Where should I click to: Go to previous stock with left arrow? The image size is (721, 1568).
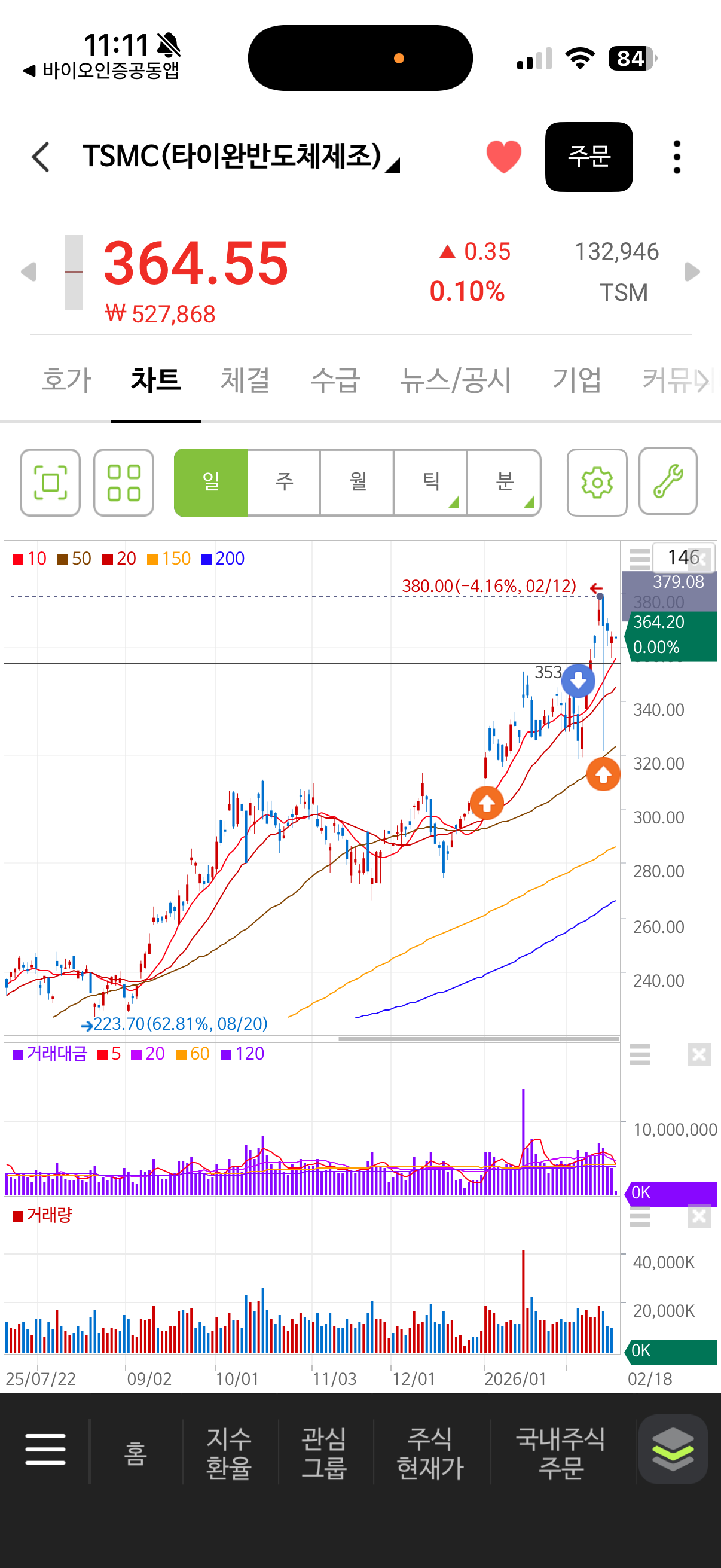click(x=29, y=271)
